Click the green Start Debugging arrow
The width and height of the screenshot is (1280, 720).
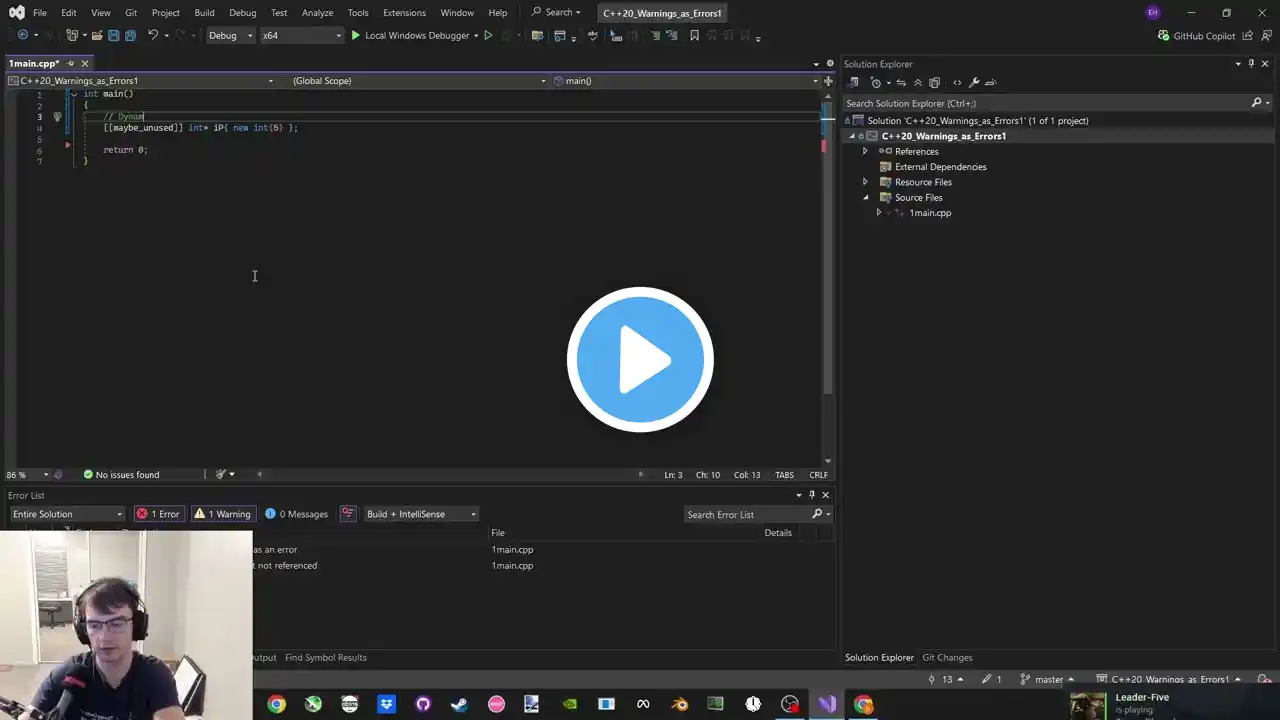355,36
